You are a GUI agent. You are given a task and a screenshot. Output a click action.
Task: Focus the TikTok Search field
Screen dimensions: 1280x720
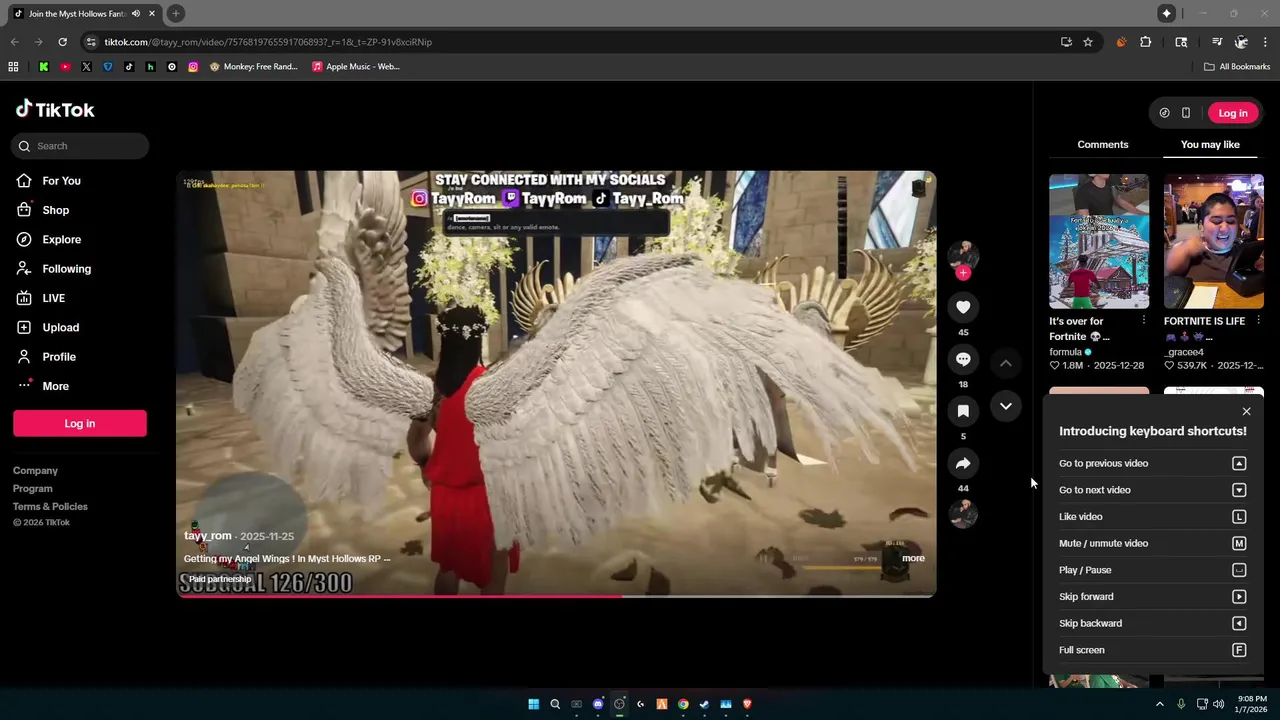[x=80, y=146]
